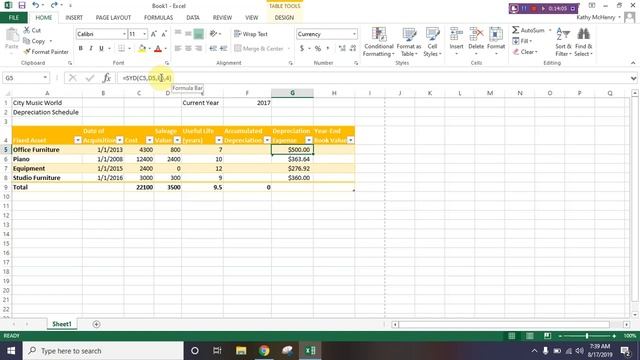Image resolution: width=640 pixels, height=360 pixels.
Task: Click the Copy icon
Action: click(27, 41)
